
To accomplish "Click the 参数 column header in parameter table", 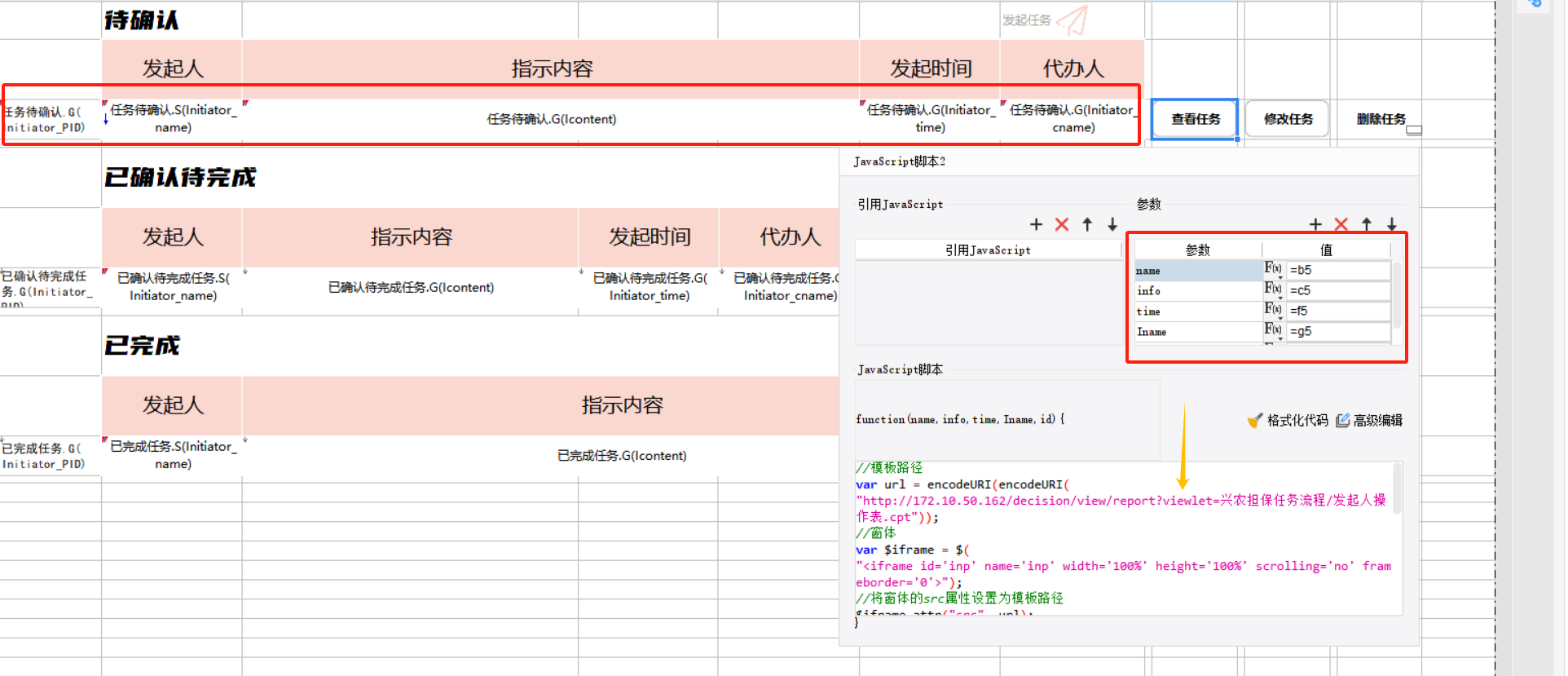I will click(1198, 250).
